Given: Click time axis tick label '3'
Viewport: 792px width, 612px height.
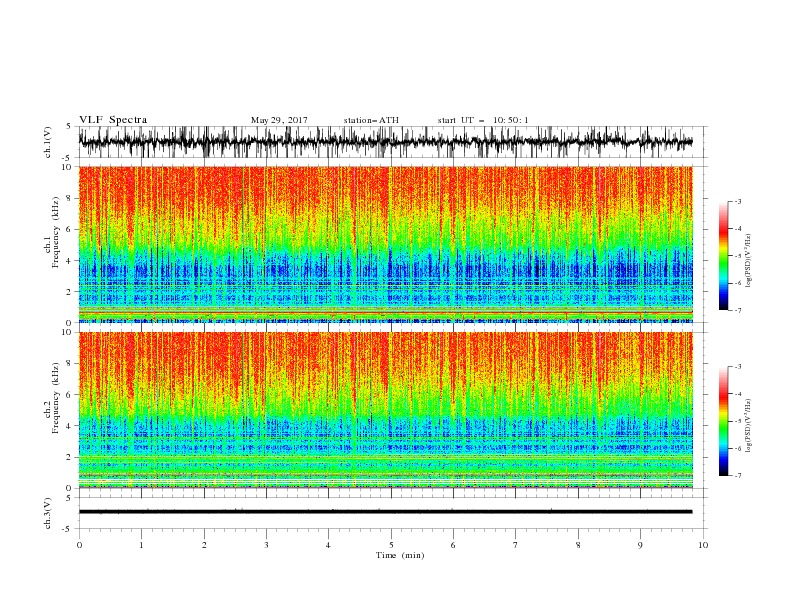Looking at the screenshot, I should coord(266,545).
